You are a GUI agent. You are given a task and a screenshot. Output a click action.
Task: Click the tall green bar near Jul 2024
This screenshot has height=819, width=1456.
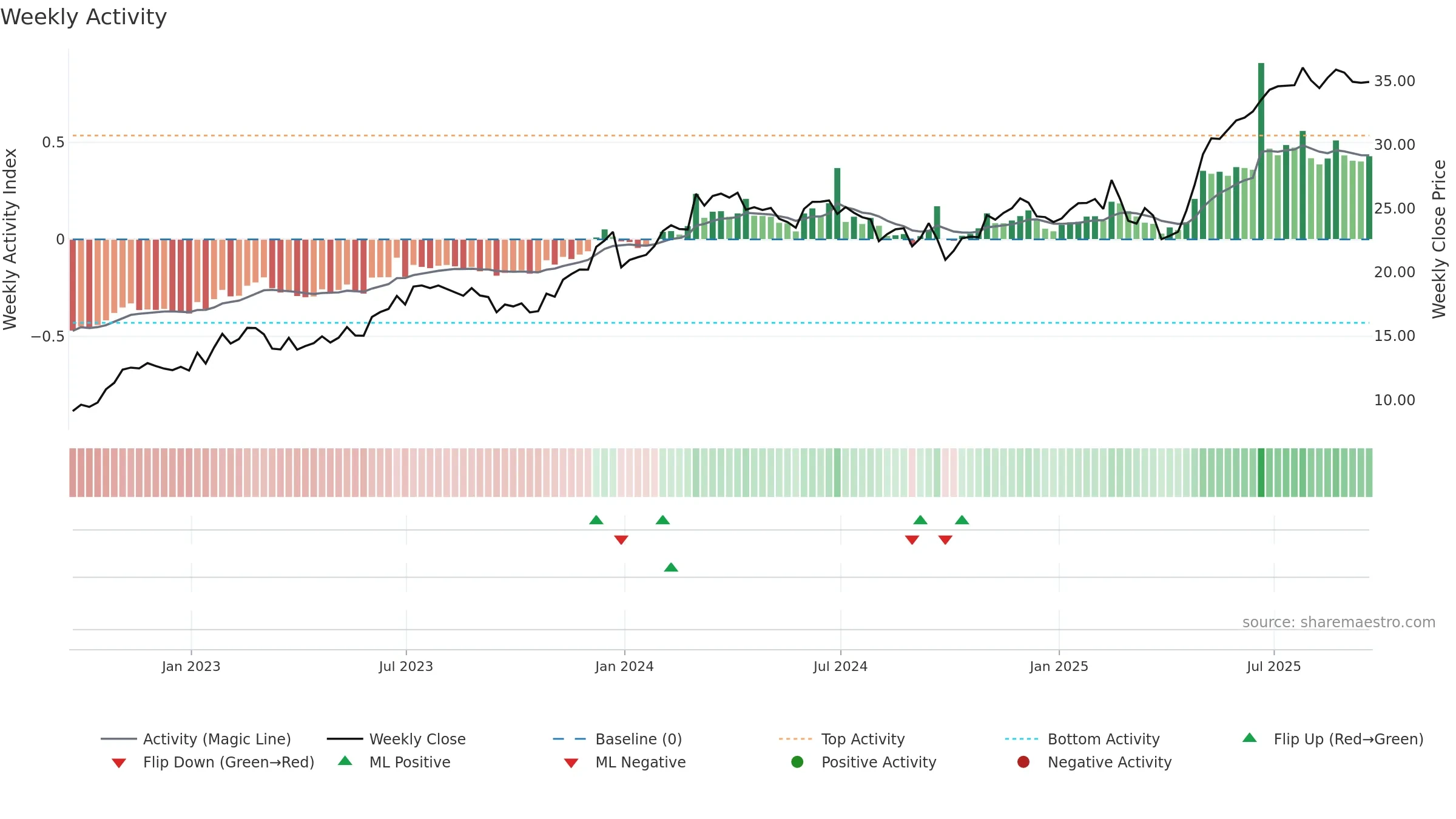837,204
